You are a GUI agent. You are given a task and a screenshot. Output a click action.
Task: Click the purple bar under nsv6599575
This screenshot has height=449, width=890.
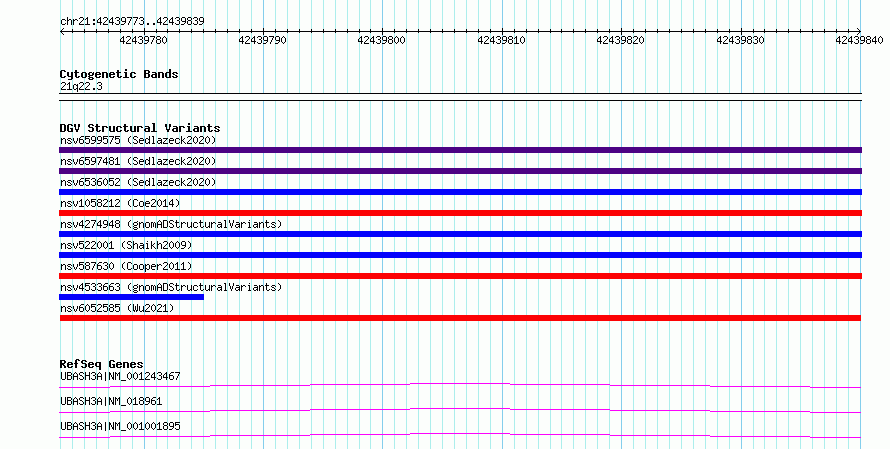(x=460, y=150)
